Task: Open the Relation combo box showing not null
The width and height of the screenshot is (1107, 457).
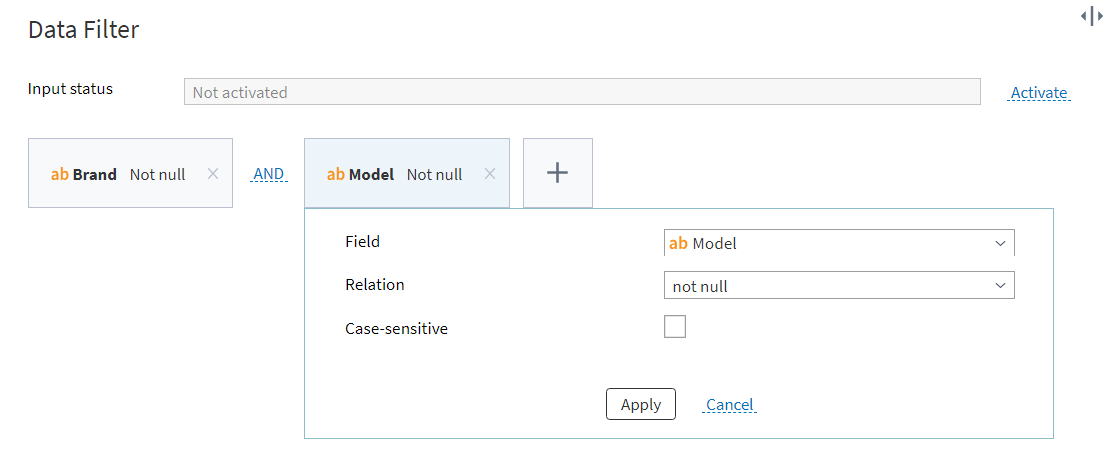Action: tap(839, 285)
